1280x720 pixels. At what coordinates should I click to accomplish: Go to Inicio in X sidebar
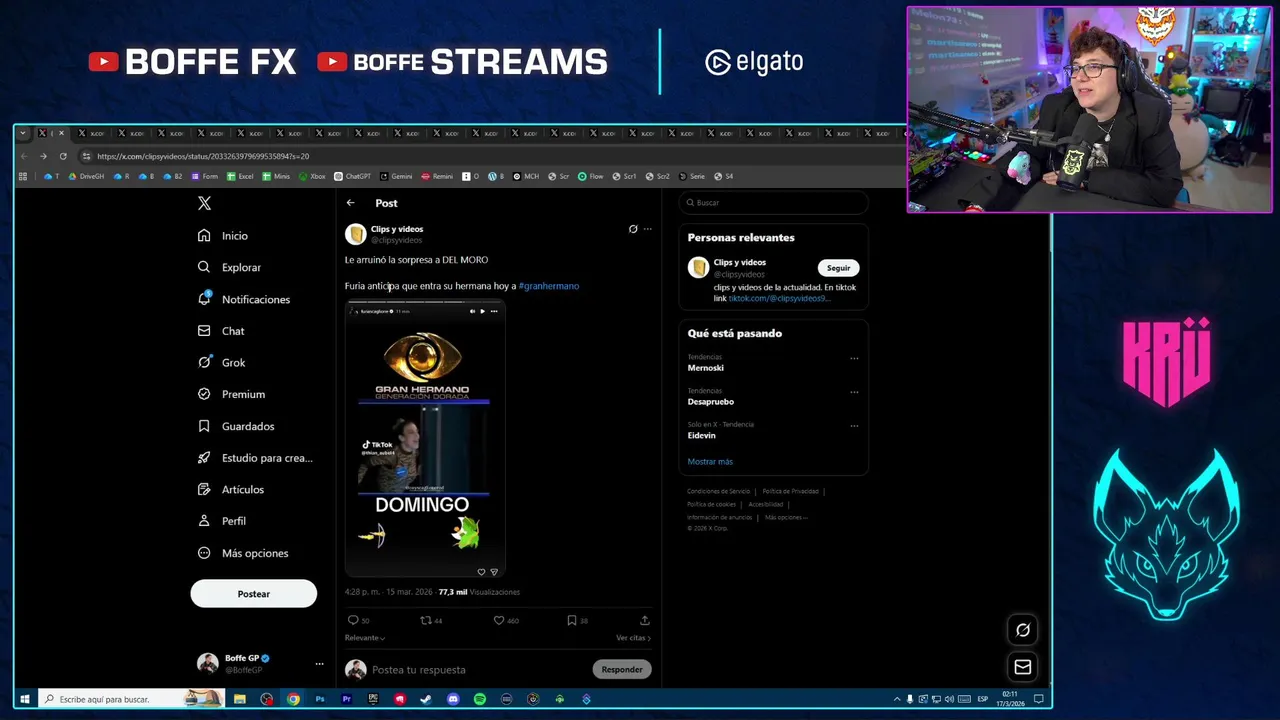(x=223, y=236)
